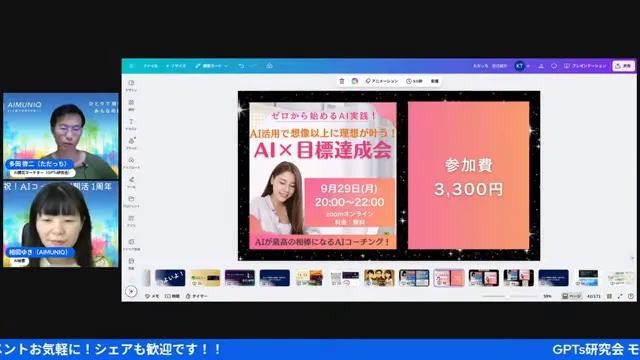Screen dimensions: 640x360
Task: Click the 共有 share button
Action: [x=623, y=66]
